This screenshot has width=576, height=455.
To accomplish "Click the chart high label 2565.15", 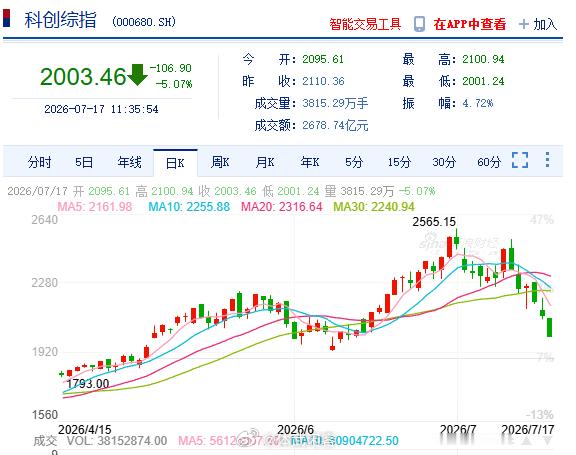I will pyautogui.click(x=434, y=222).
